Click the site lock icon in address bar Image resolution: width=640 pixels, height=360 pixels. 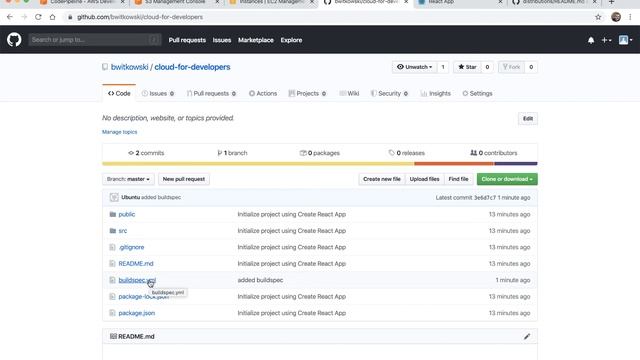(x=70, y=17)
